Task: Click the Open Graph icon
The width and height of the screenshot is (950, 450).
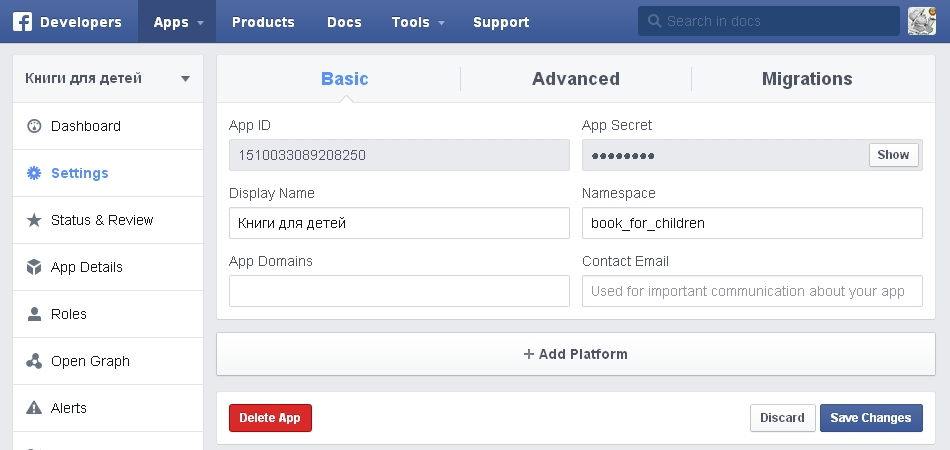Action: pyautogui.click(x=34, y=361)
